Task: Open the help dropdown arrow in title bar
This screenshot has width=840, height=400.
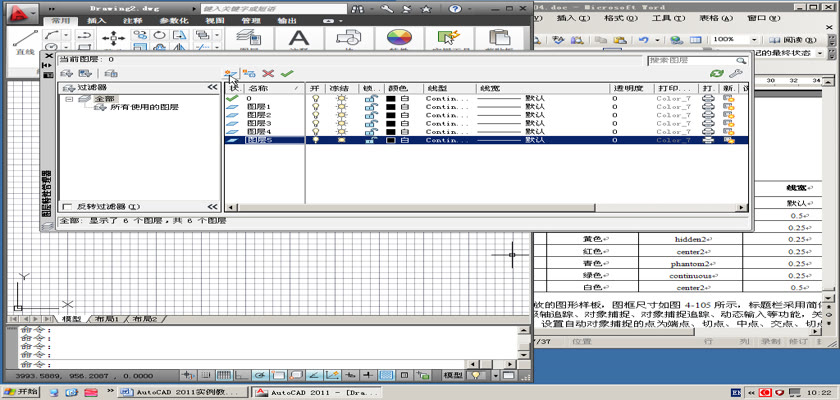Action: 469,9
